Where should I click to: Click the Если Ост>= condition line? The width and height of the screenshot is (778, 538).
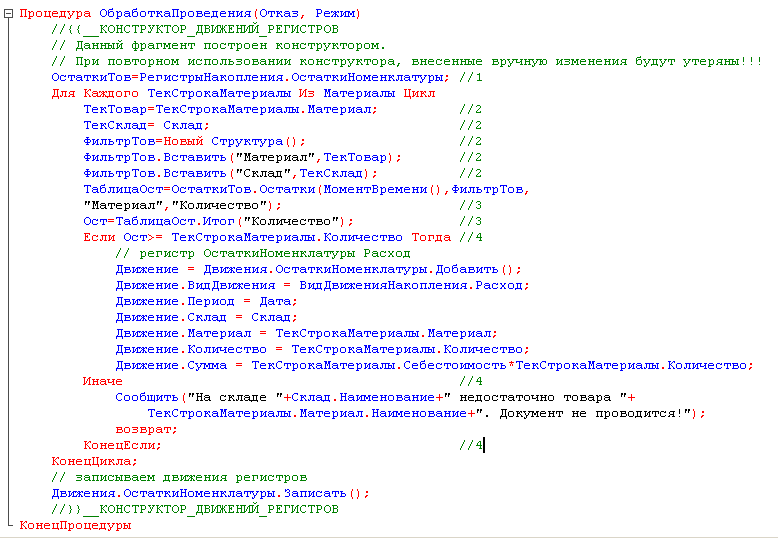(x=267, y=237)
